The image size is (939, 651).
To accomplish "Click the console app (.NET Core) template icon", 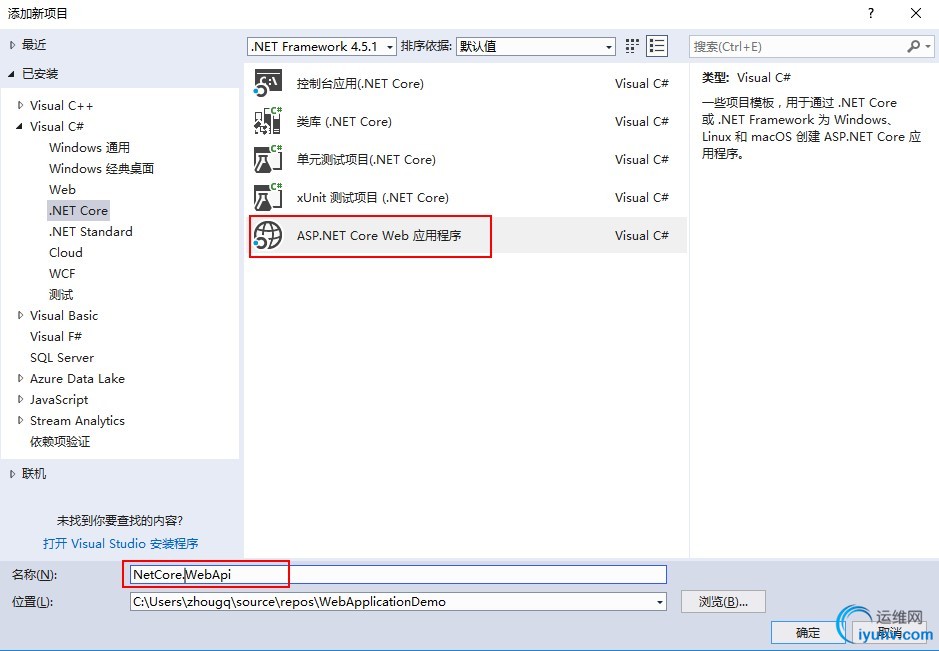I will (268, 83).
